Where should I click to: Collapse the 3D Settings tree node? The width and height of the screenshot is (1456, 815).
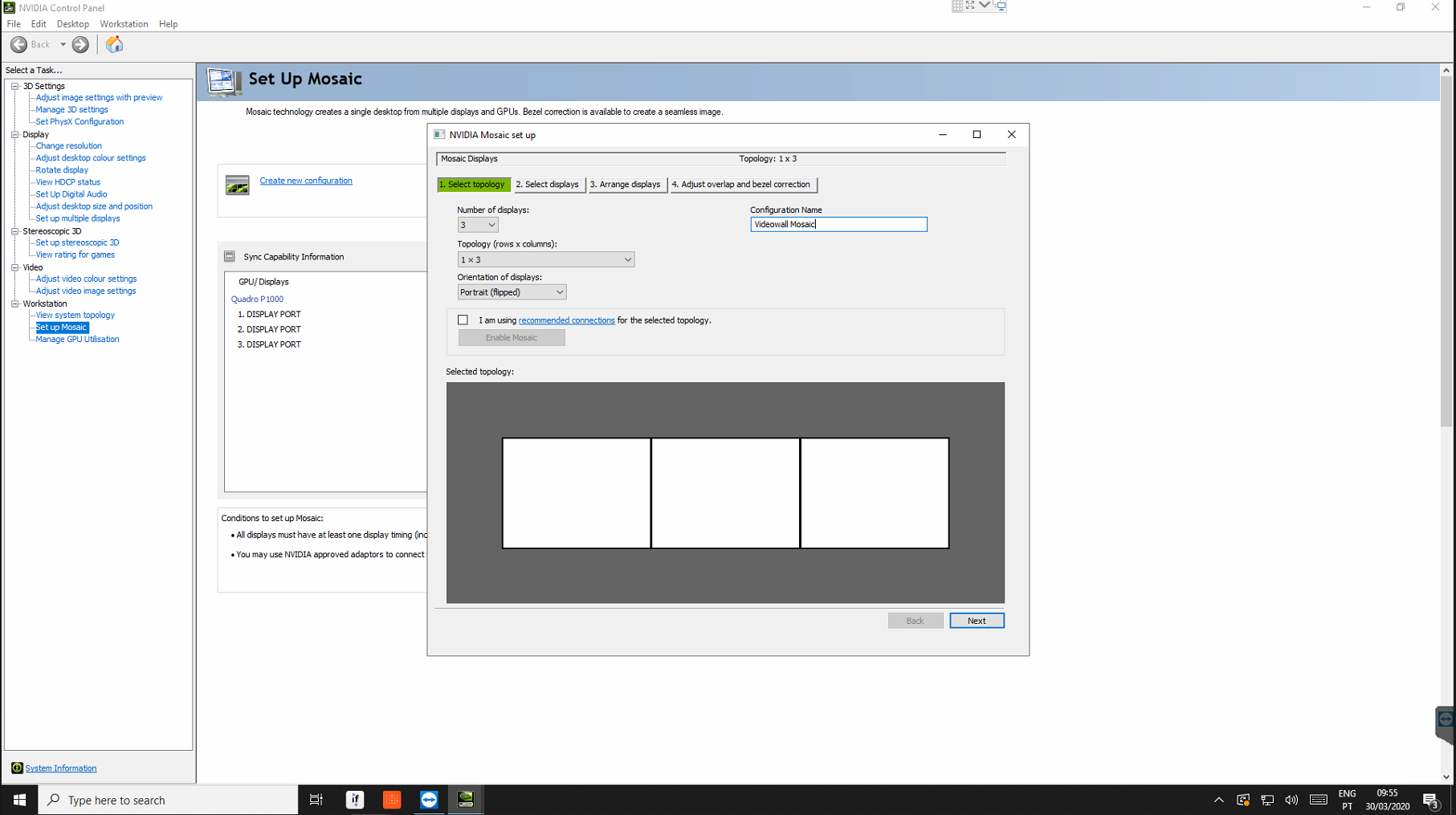coord(14,86)
